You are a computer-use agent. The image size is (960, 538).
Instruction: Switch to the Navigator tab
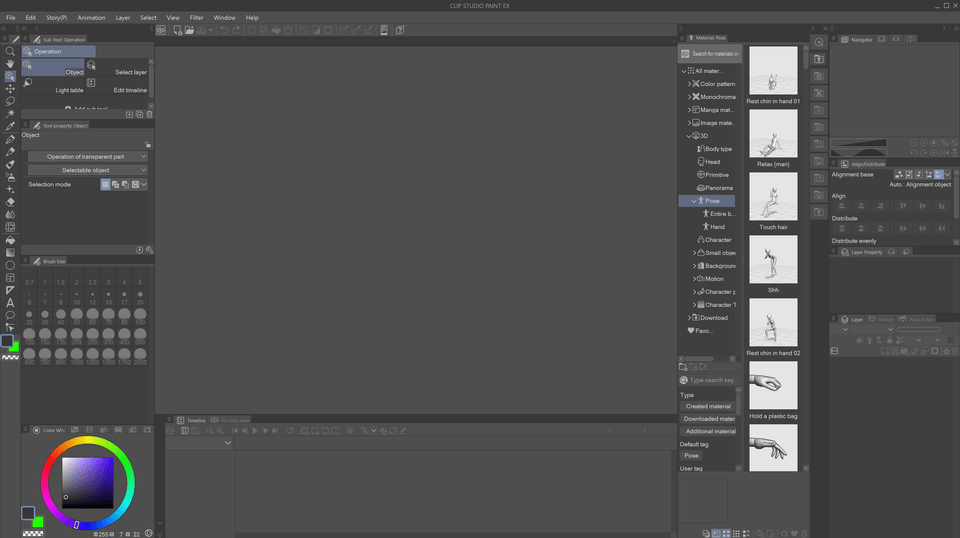click(860, 40)
